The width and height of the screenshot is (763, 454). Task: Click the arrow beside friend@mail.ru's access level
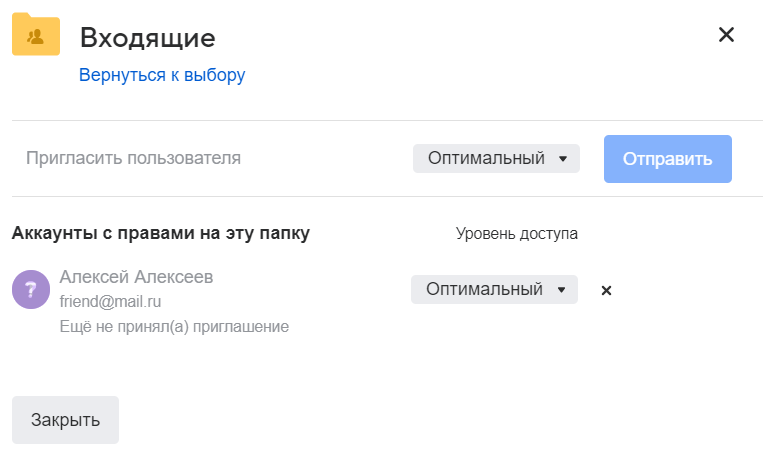point(561,290)
